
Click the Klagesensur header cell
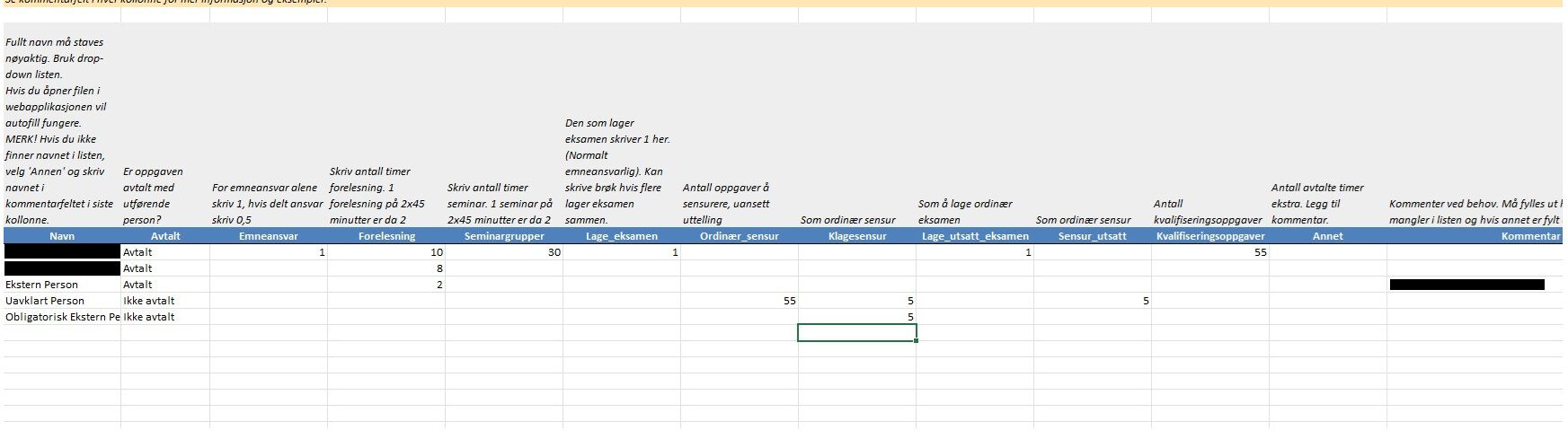click(x=857, y=236)
